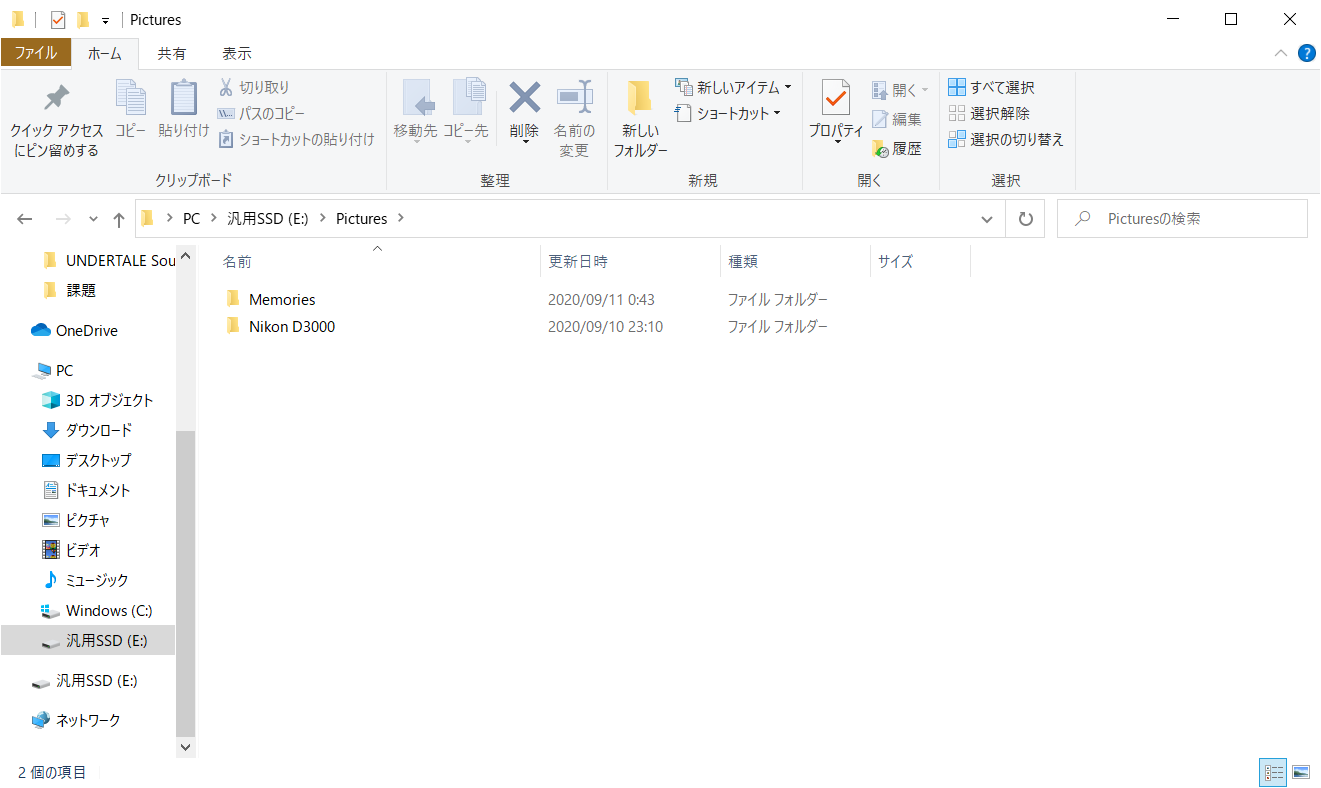
Task: Open the ファイル (File) menu
Action: click(x=36, y=54)
